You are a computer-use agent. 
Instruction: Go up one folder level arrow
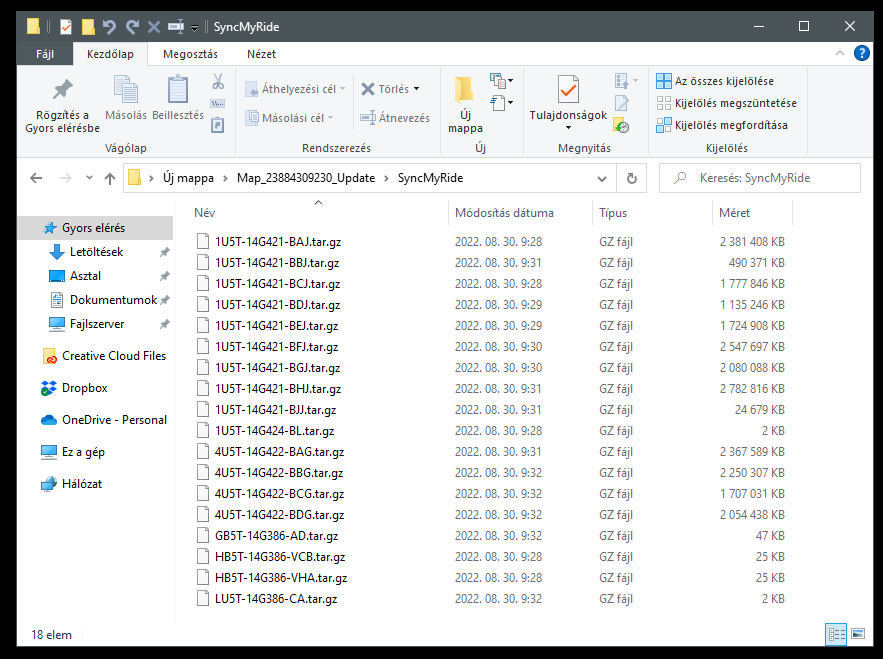tap(110, 179)
